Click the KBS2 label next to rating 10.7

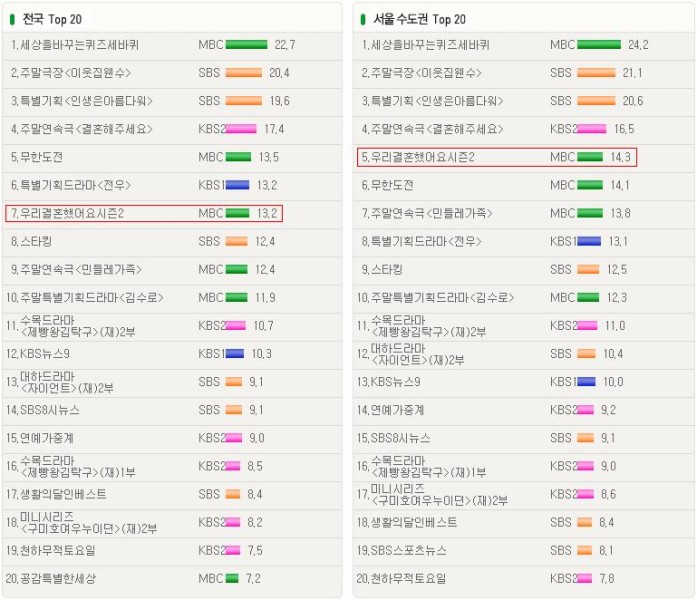pyautogui.click(x=212, y=326)
